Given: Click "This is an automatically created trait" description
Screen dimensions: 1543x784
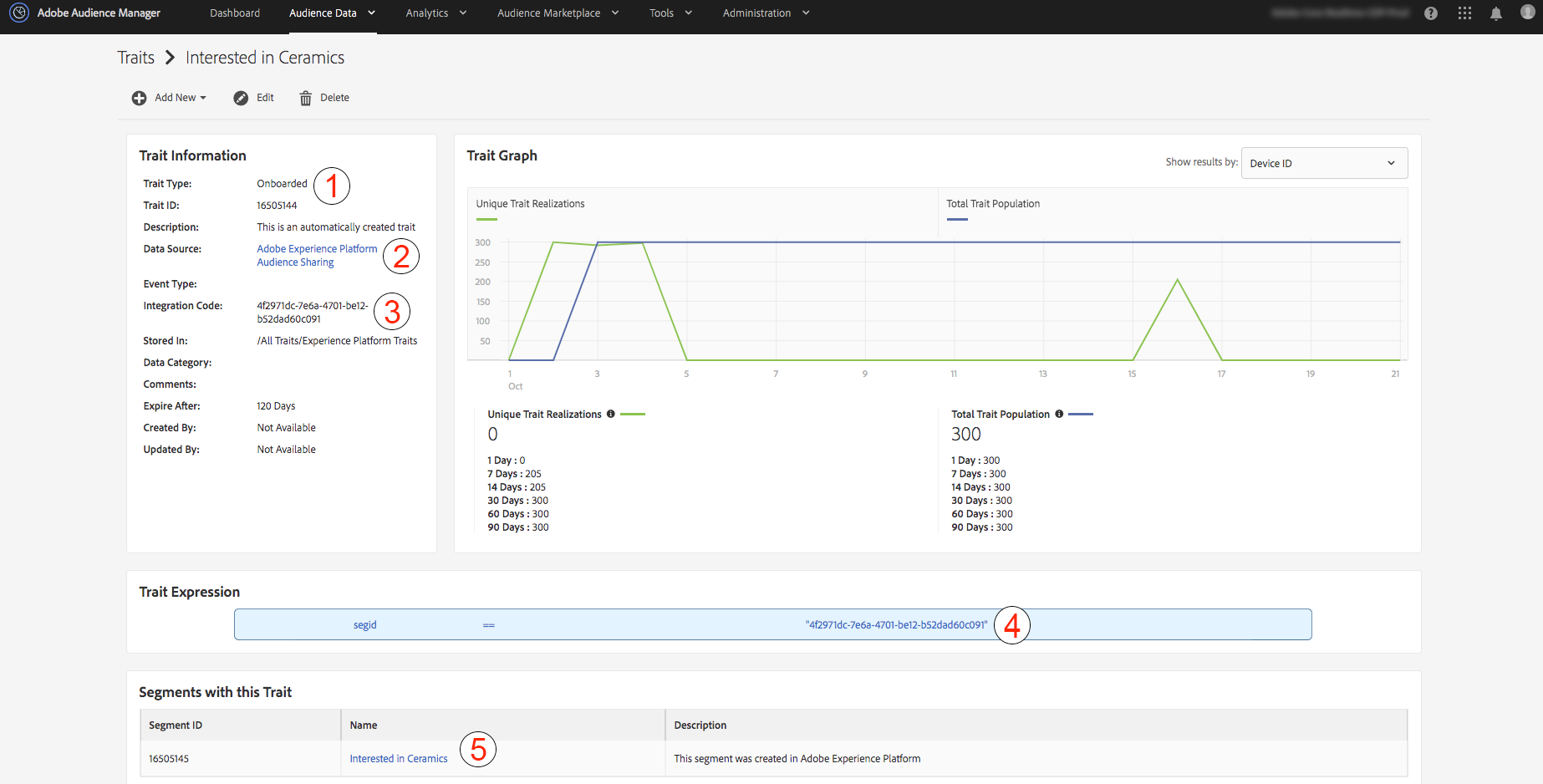Looking at the screenshot, I should 336,227.
